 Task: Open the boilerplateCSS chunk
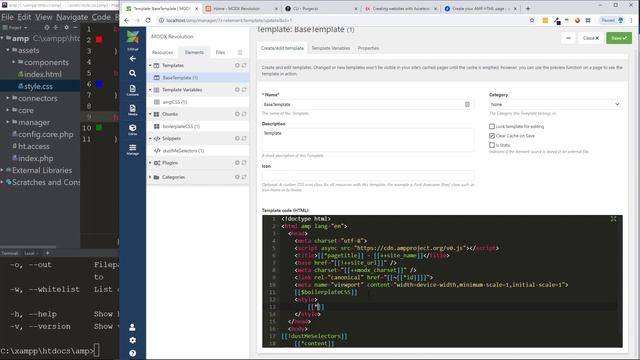(181, 127)
